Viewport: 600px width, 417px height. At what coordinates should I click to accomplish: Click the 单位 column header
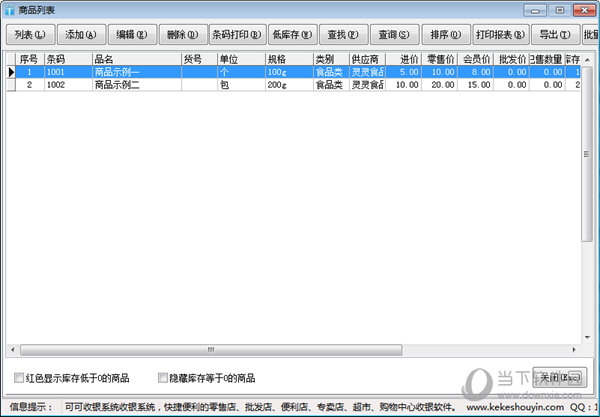(241, 59)
